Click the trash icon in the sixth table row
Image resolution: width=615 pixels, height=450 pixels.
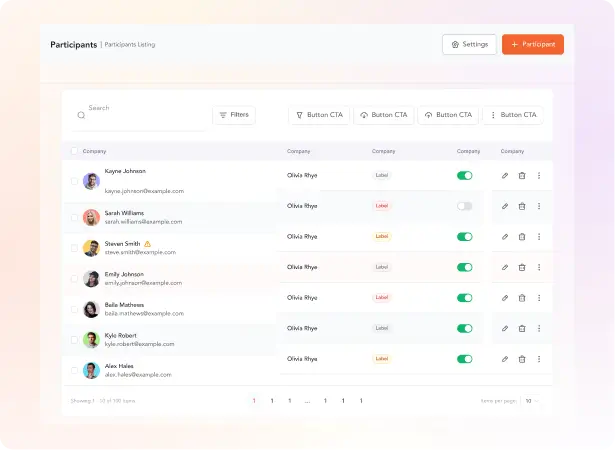[522, 329]
